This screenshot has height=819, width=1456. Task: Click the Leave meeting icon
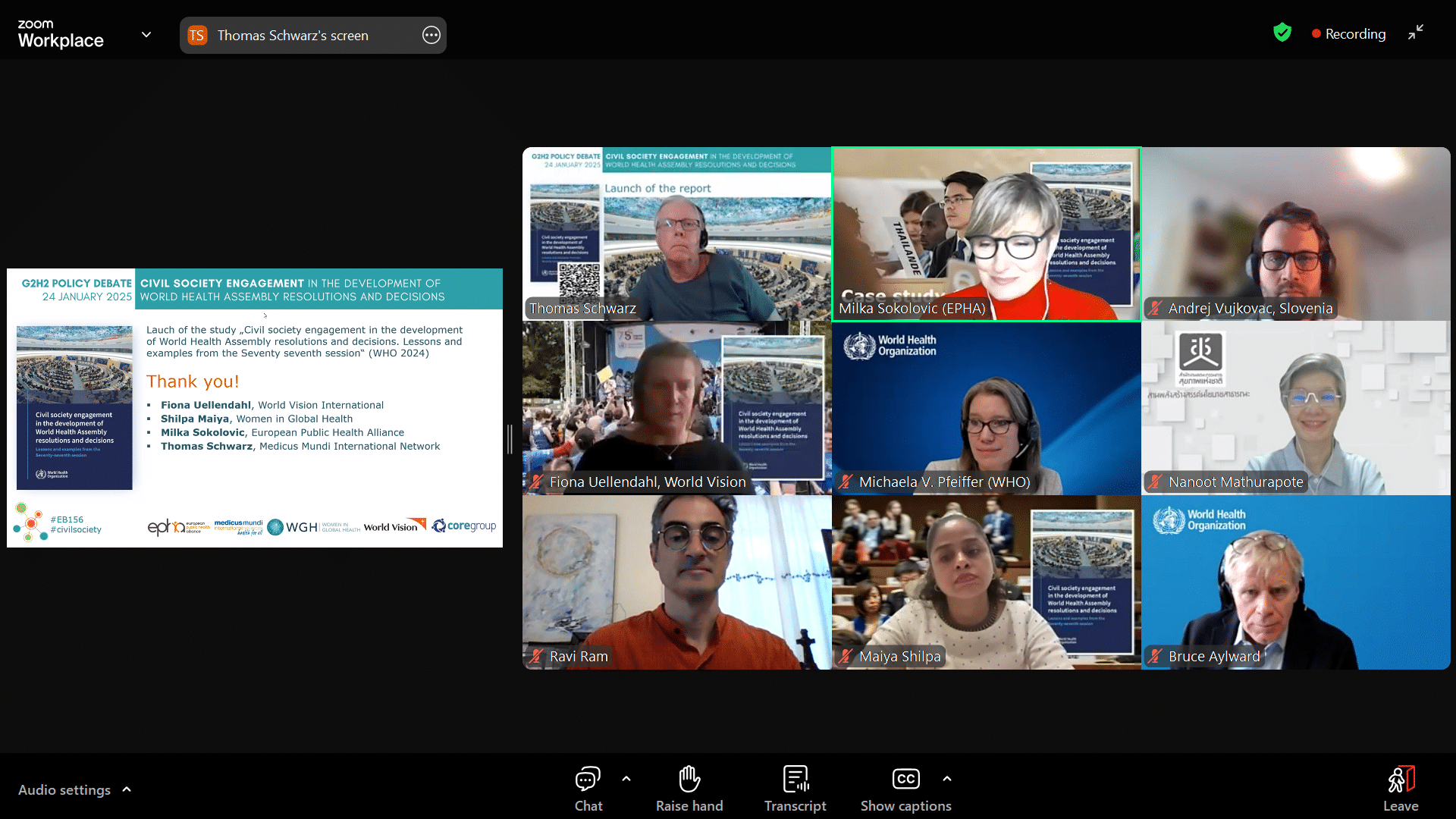[x=1400, y=779]
